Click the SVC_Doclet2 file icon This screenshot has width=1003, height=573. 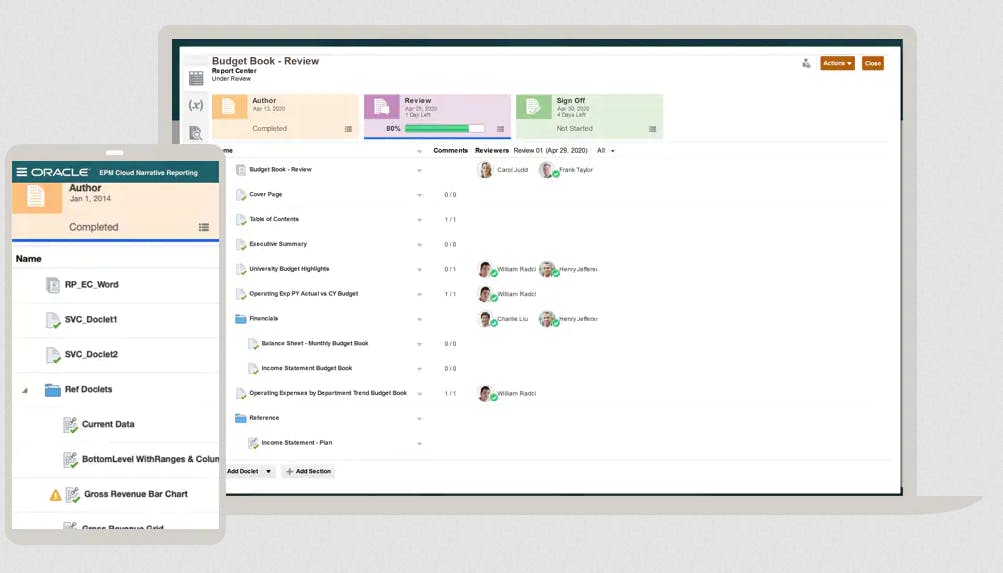coord(52,354)
